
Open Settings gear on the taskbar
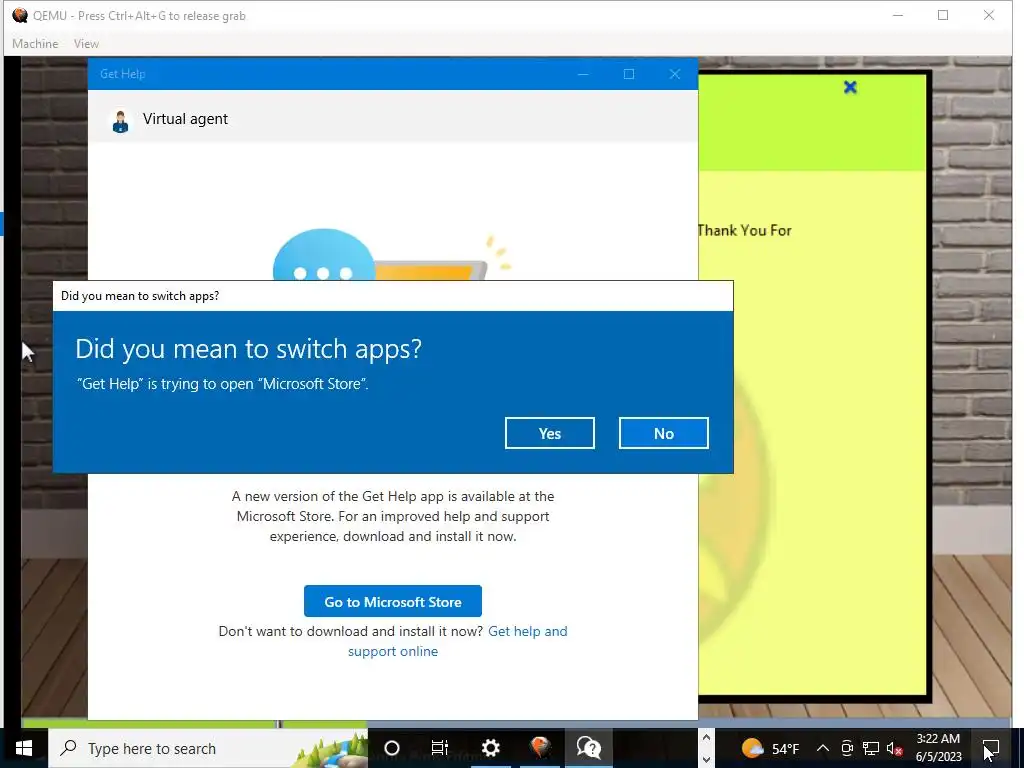pos(490,748)
